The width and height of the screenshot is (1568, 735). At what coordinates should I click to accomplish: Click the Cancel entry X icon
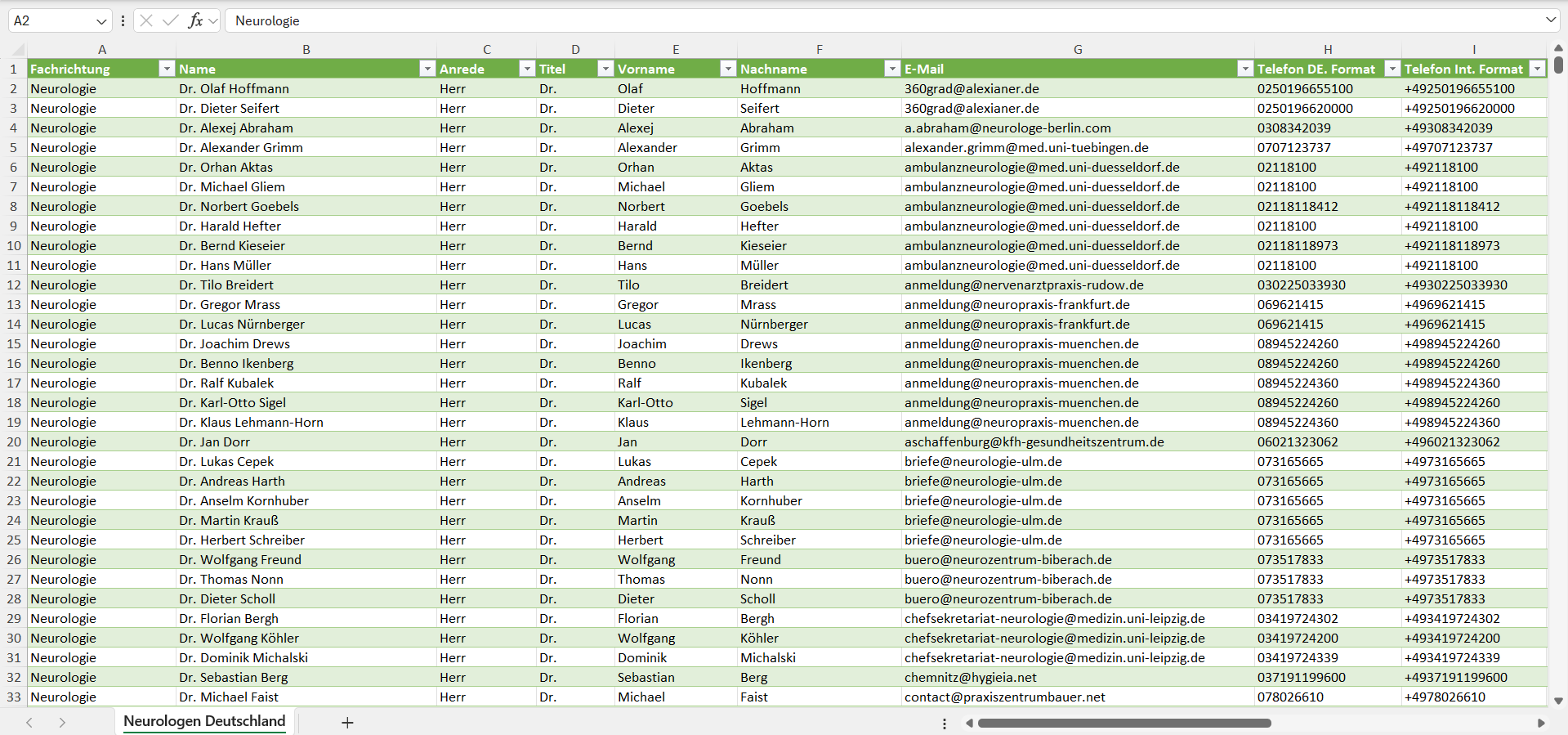146,20
